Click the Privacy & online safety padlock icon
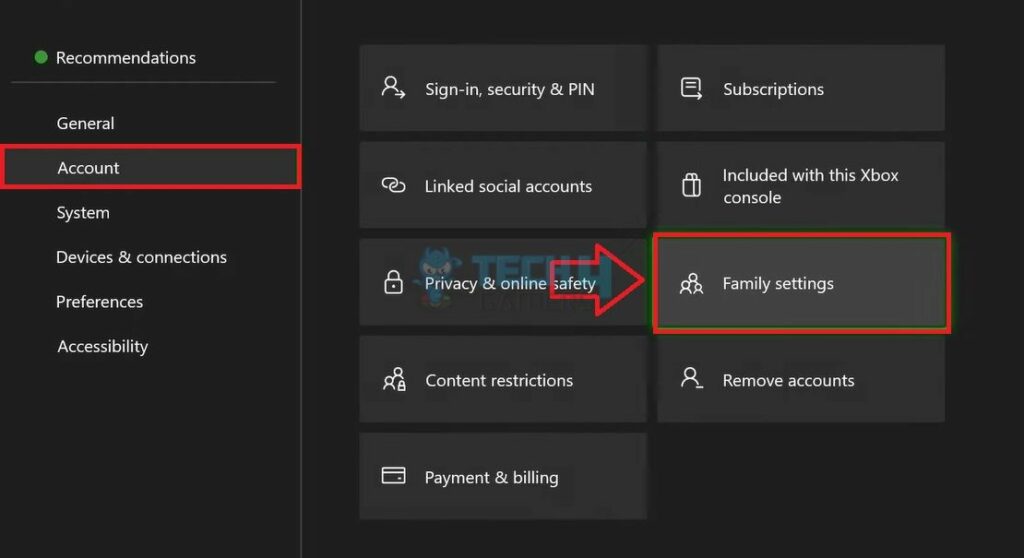 tap(393, 283)
